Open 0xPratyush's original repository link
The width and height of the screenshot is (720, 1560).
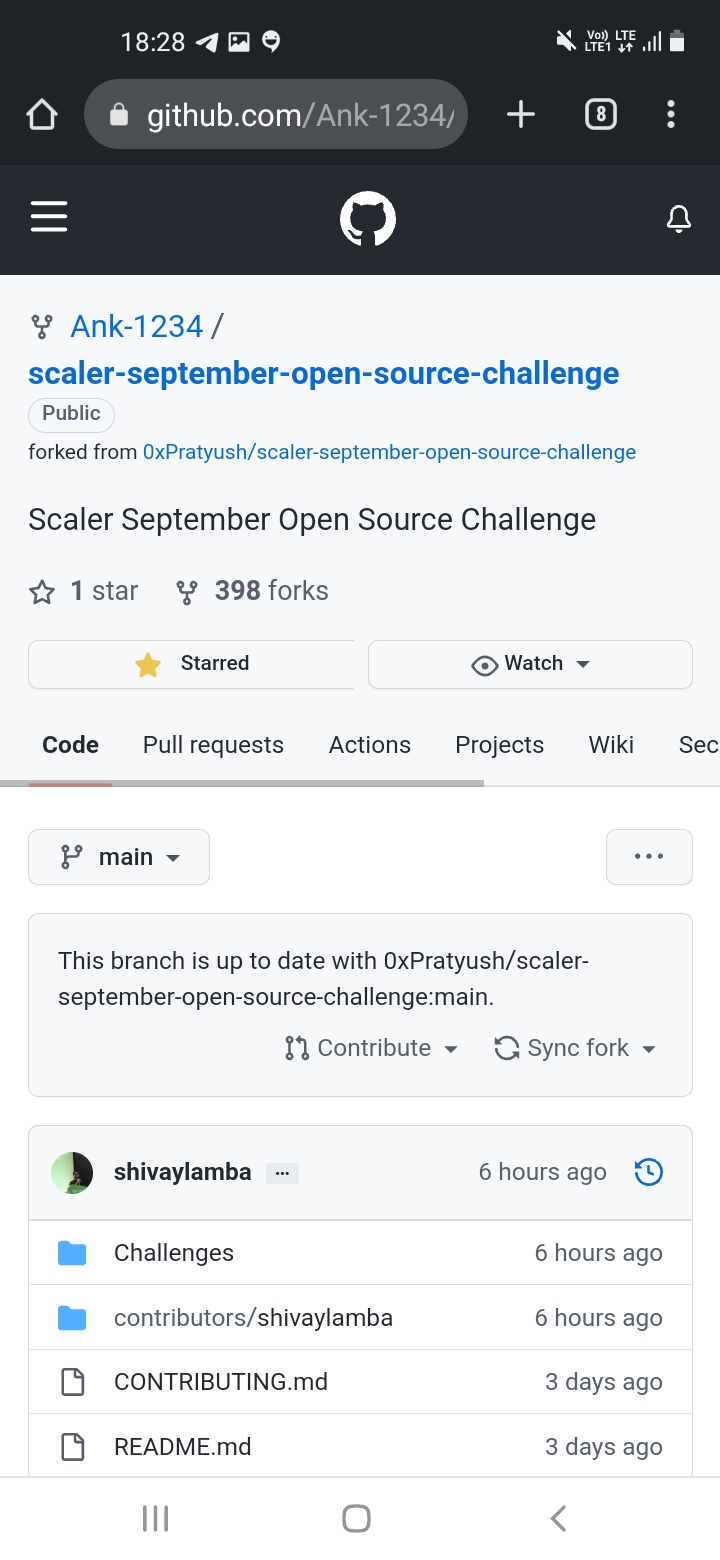tap(390, 452)
